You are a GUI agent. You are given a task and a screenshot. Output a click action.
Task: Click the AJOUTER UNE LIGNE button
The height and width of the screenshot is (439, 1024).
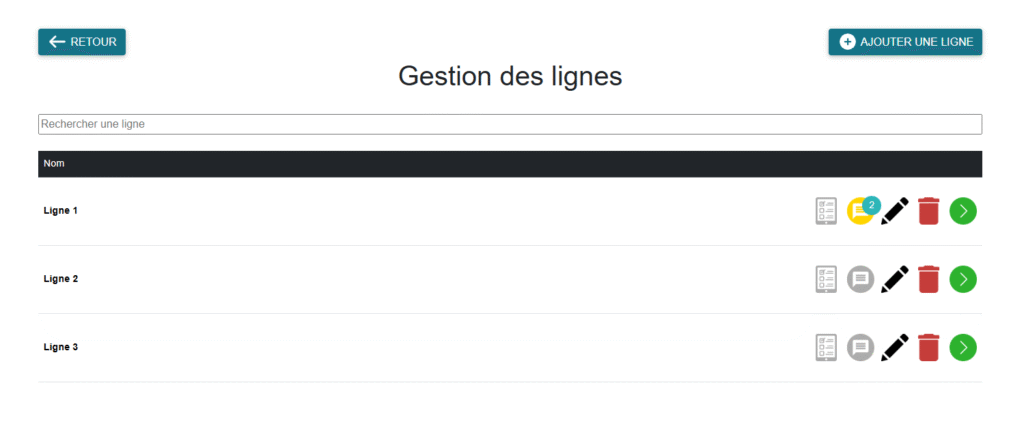905,42
